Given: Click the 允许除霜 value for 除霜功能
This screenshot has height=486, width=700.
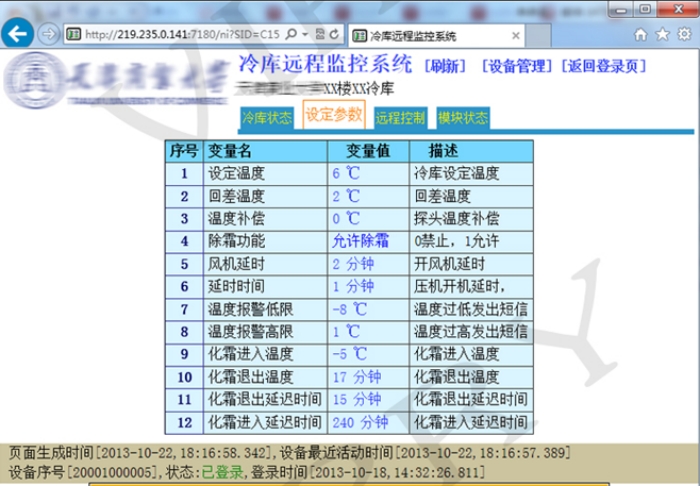Looking at the screenshot, I should pos(360,241).
